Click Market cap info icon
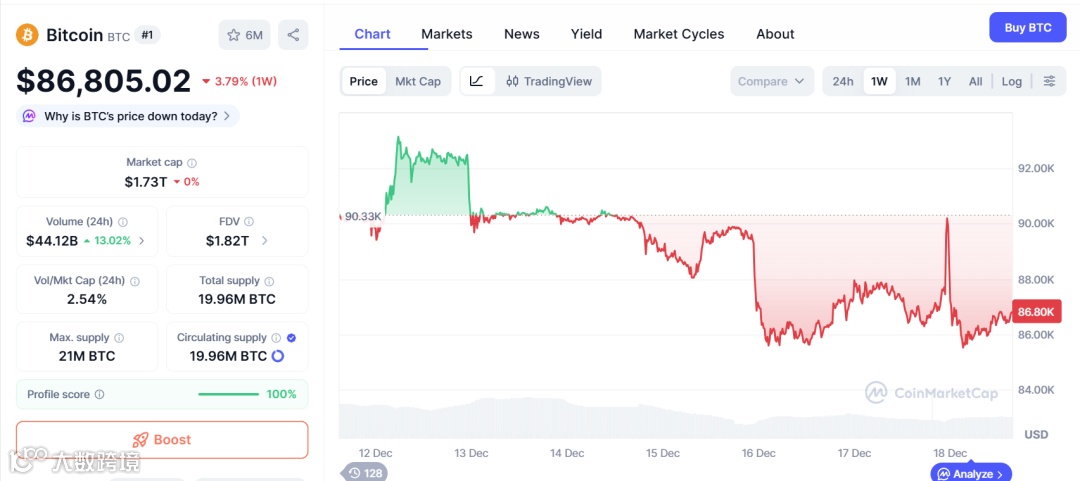This screenshot has width=1080, height=481. [192, 163]
